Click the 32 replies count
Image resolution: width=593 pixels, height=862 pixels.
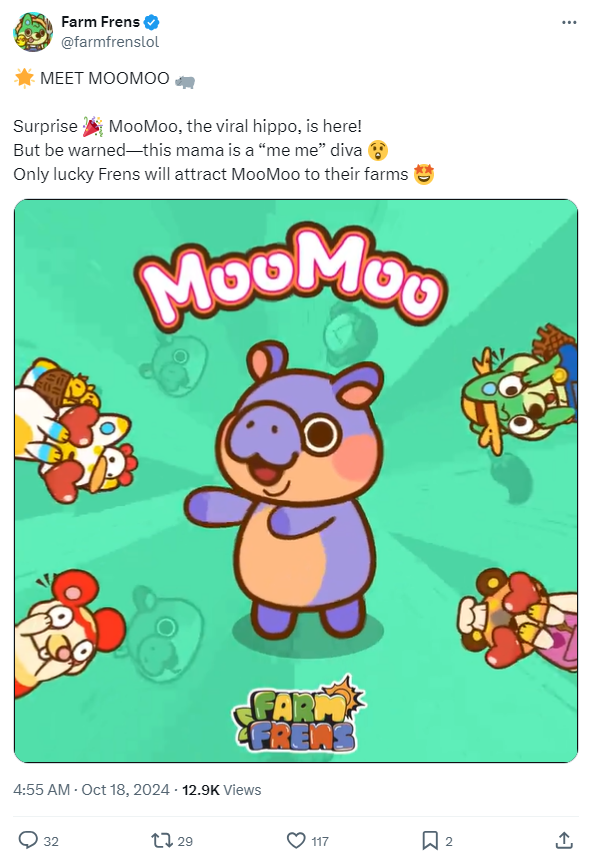tap(51, 841)
